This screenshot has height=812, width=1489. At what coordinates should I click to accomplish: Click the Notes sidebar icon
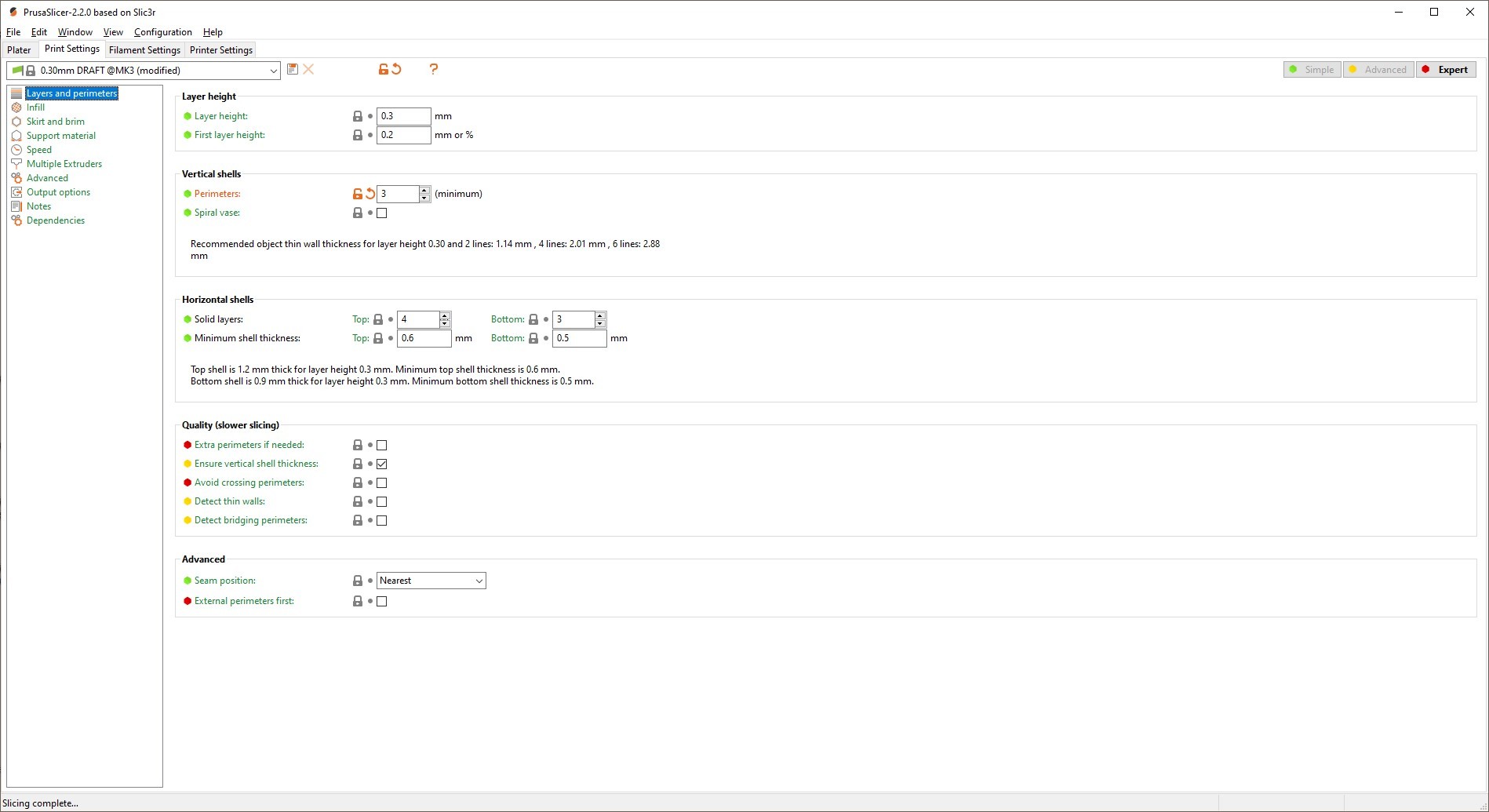[16, 206]
